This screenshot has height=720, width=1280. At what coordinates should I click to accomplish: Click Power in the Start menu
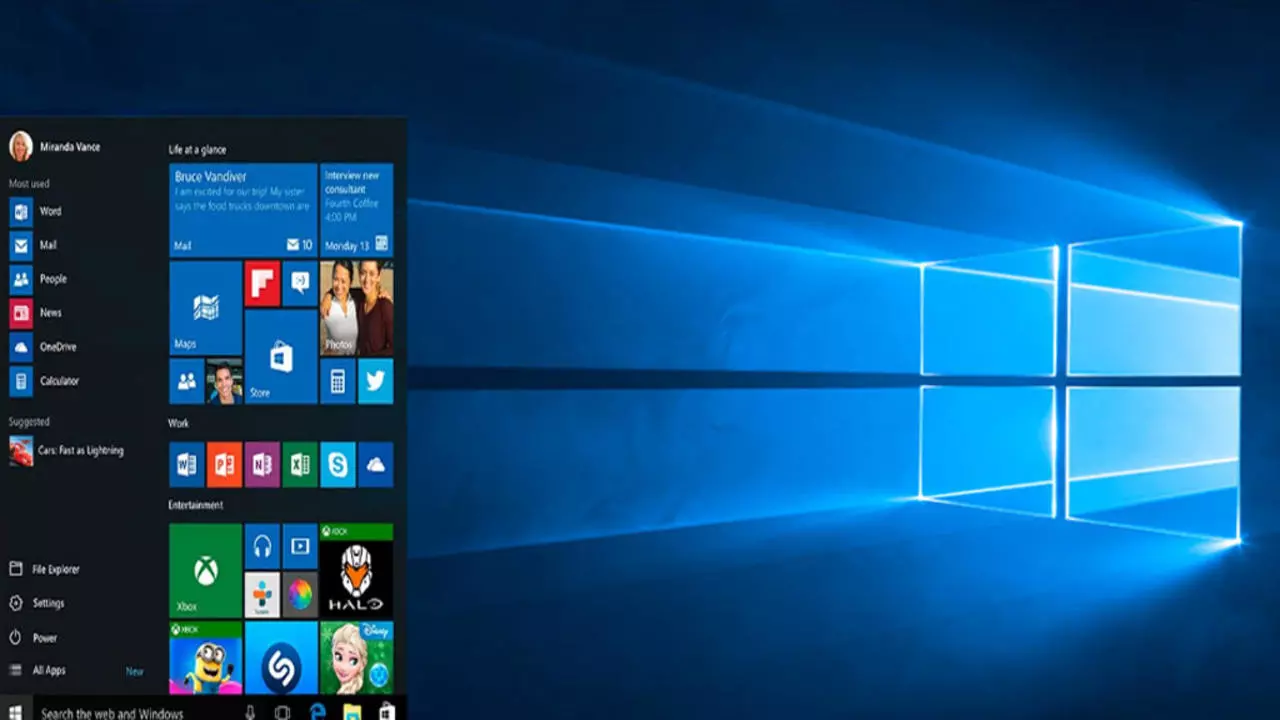45,637
